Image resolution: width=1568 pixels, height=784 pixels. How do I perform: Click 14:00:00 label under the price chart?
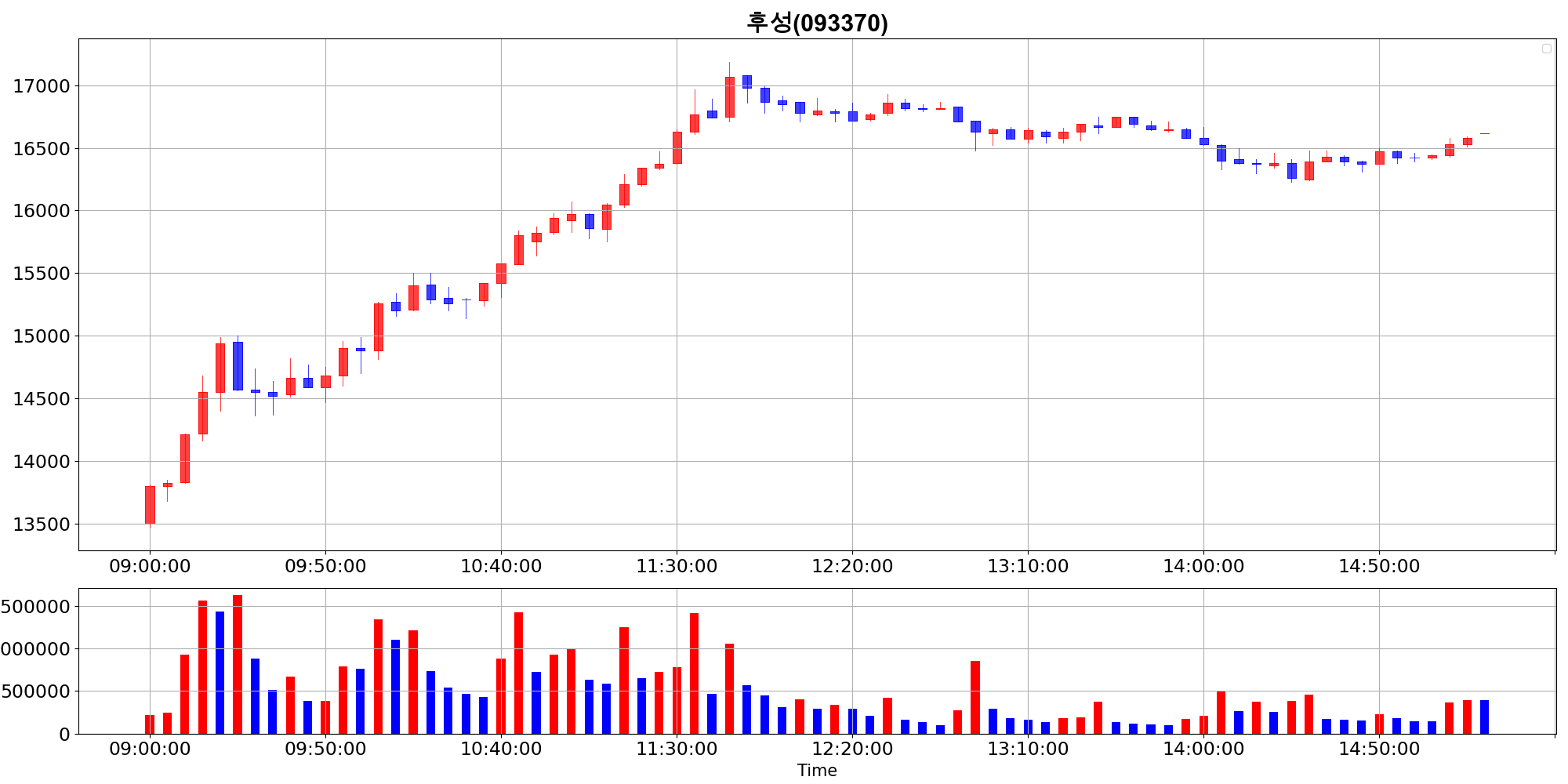pyautogui.click(x=1203, y=566)
